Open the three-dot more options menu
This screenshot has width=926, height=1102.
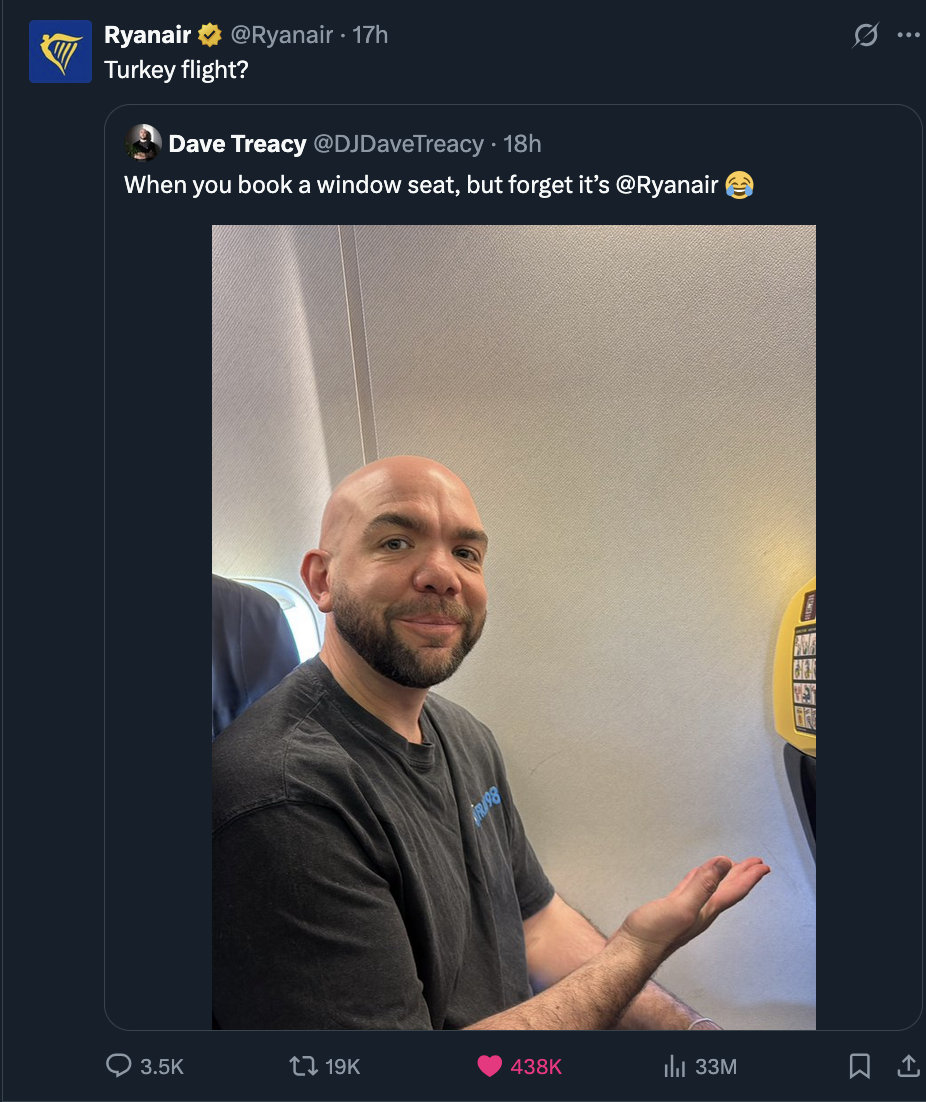(x=908, y=34)
